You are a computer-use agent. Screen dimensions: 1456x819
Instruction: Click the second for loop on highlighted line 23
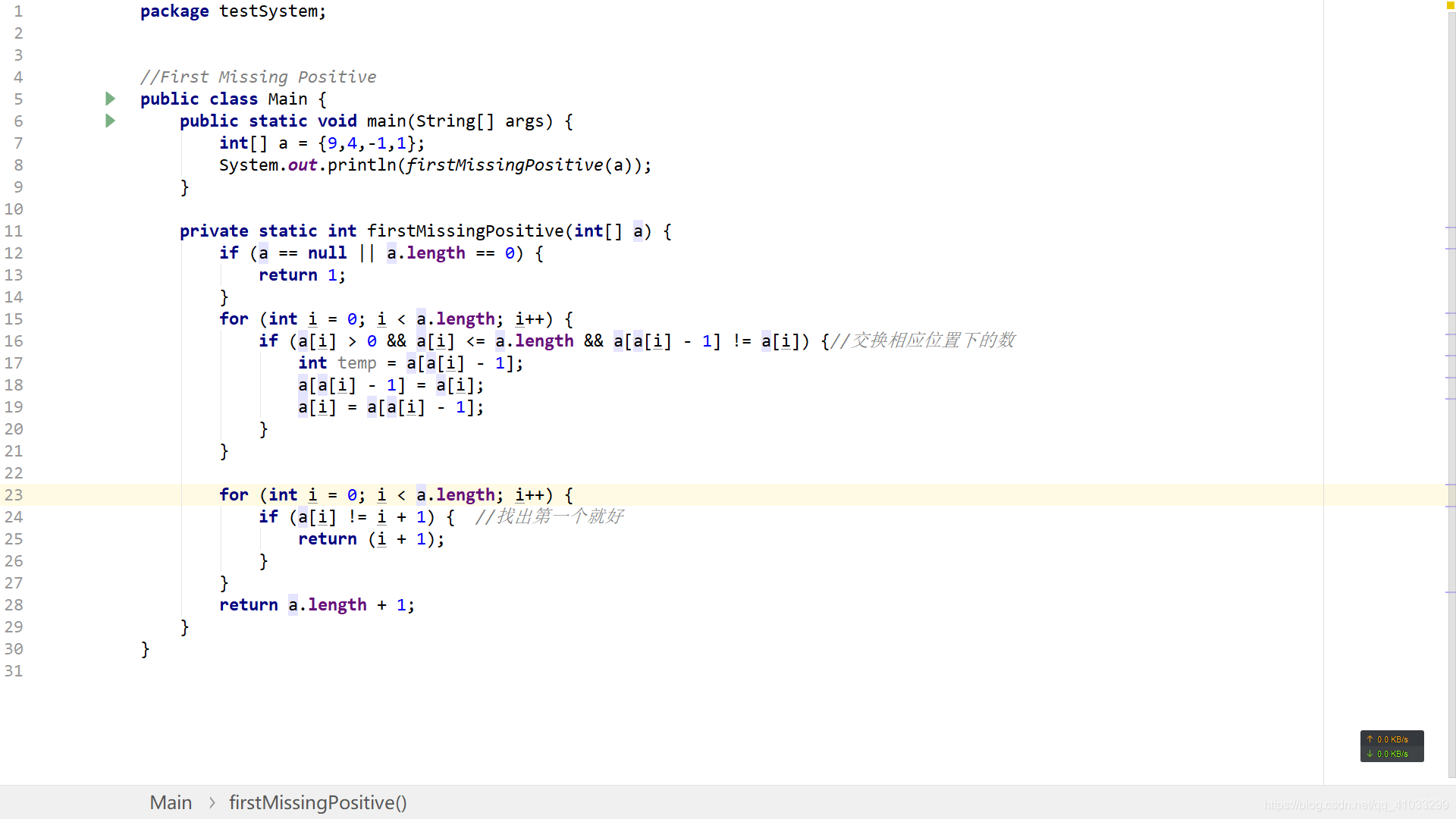396,495
